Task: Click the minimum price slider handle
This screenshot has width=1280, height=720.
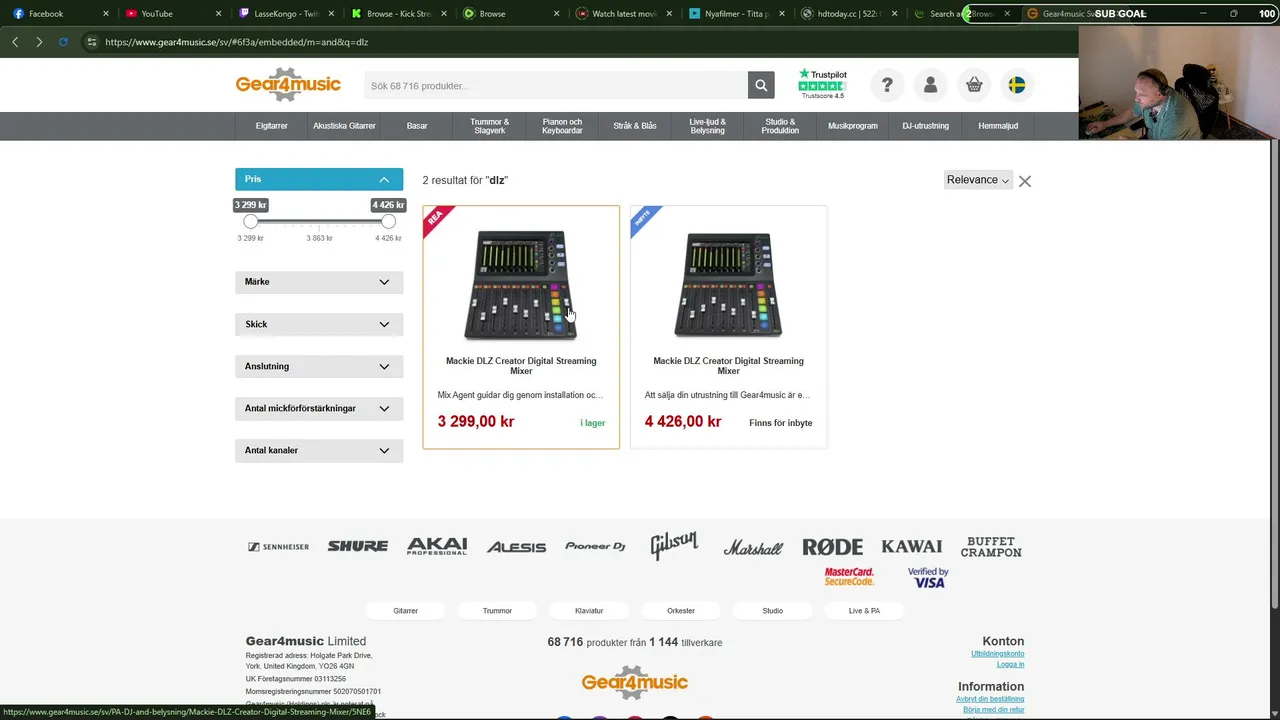Action: coord(251,222)
